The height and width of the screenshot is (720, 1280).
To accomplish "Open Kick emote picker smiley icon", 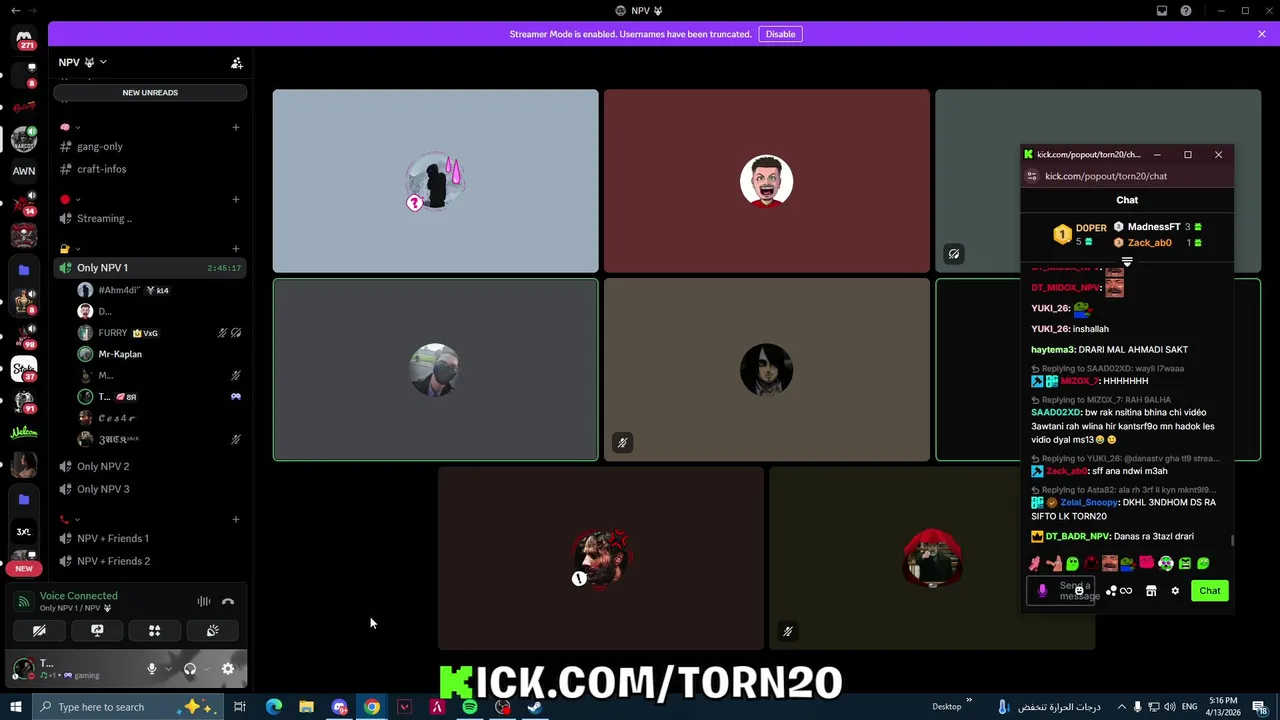I will click(x=1079, y=591).
